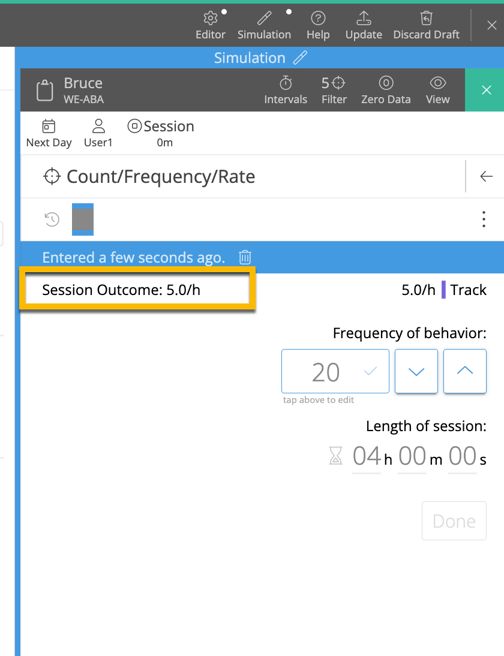Click Discard Draft trash icon
The height and width of the screenshot is (656, 504).
pos(426,18)
